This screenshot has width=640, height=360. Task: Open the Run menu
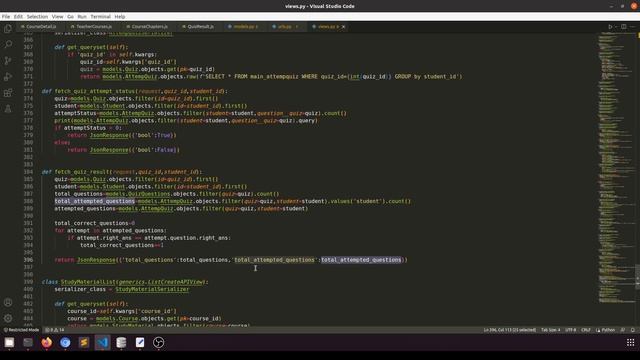tap(82, 17)
